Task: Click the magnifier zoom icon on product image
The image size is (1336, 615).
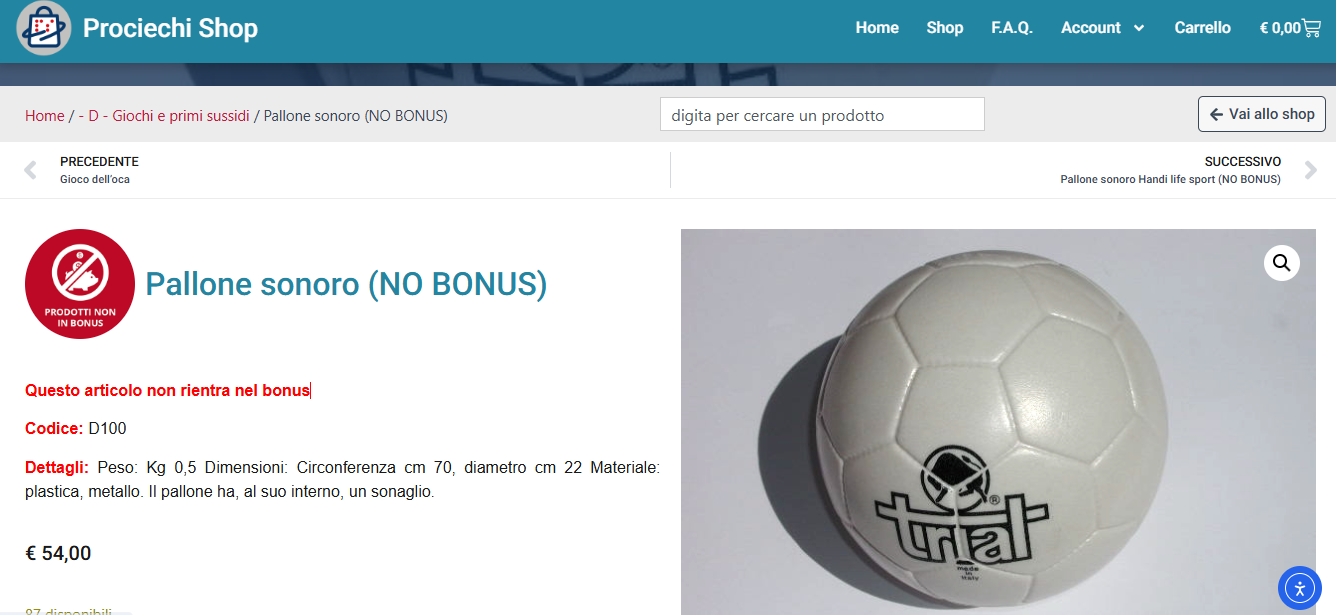Action: 1282,263
